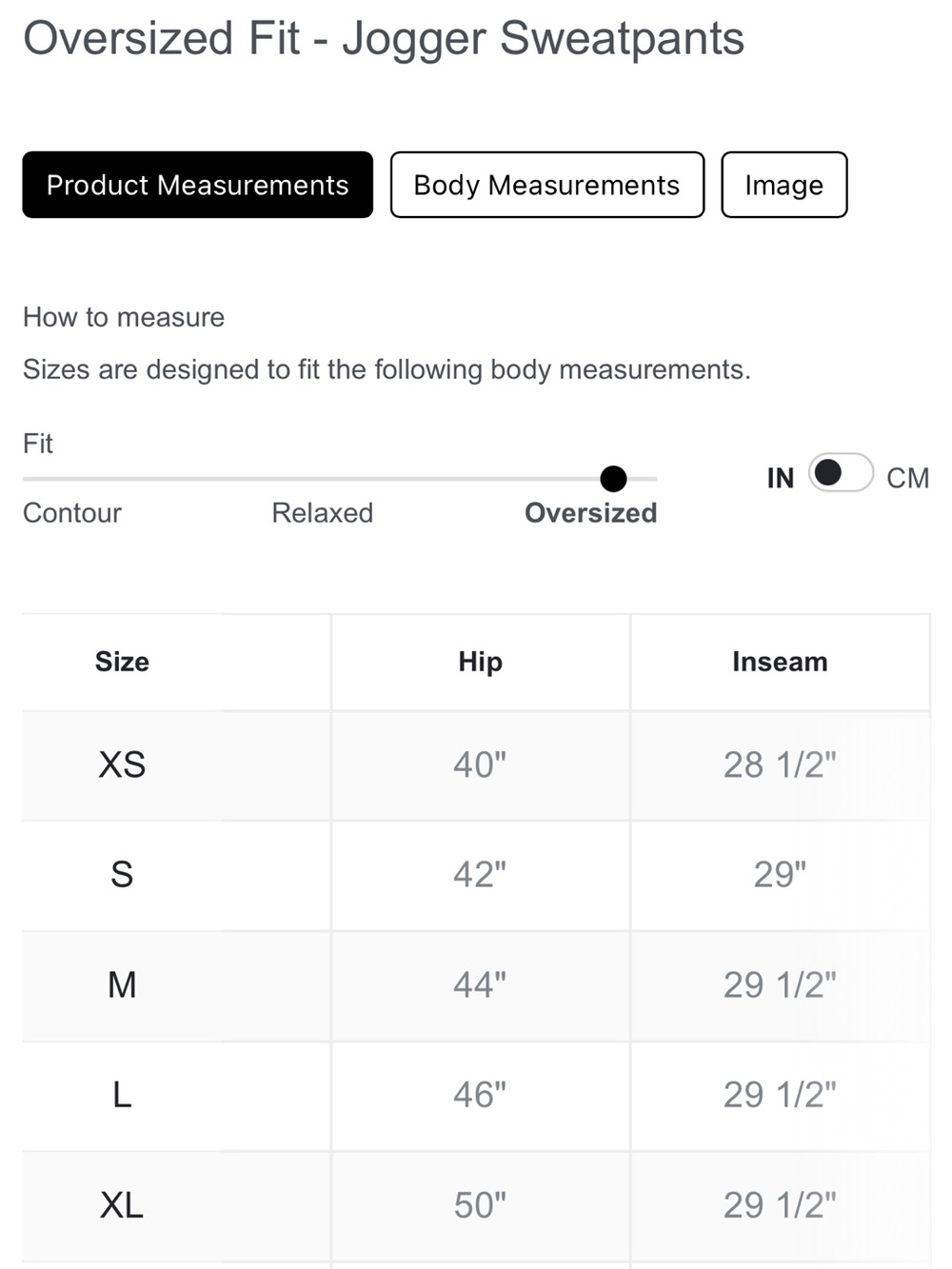This screenshot has height=1269, width=952.
Task: Select the IN unit label
Action: click(x=781, y=478)
